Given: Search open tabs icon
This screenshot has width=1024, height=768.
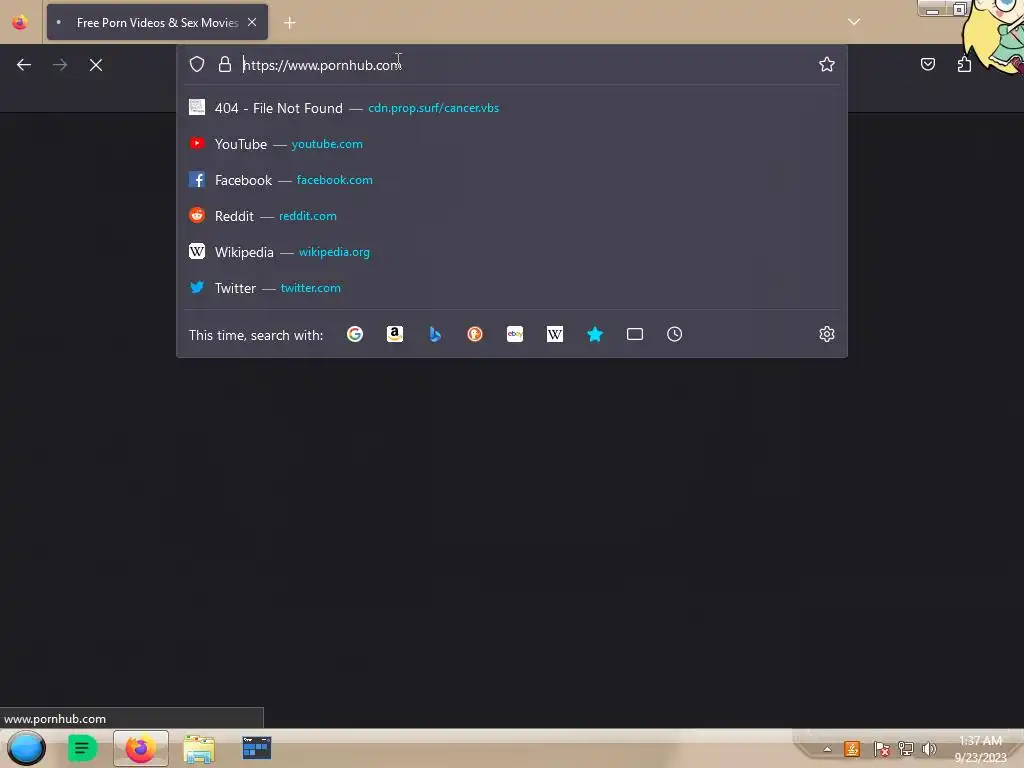Looking at the screenshot, I should [x=635, y=334].
